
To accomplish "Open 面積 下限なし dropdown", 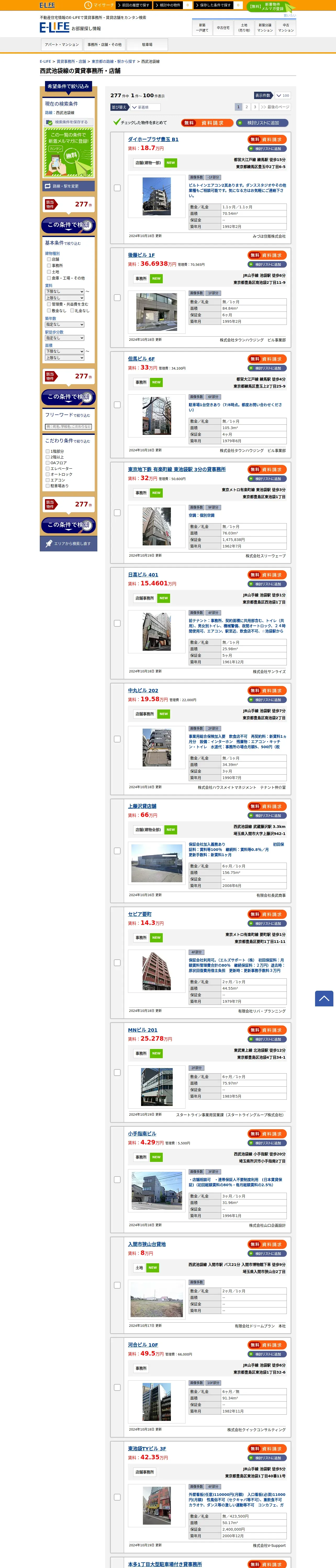I will [x=65, y=351].
